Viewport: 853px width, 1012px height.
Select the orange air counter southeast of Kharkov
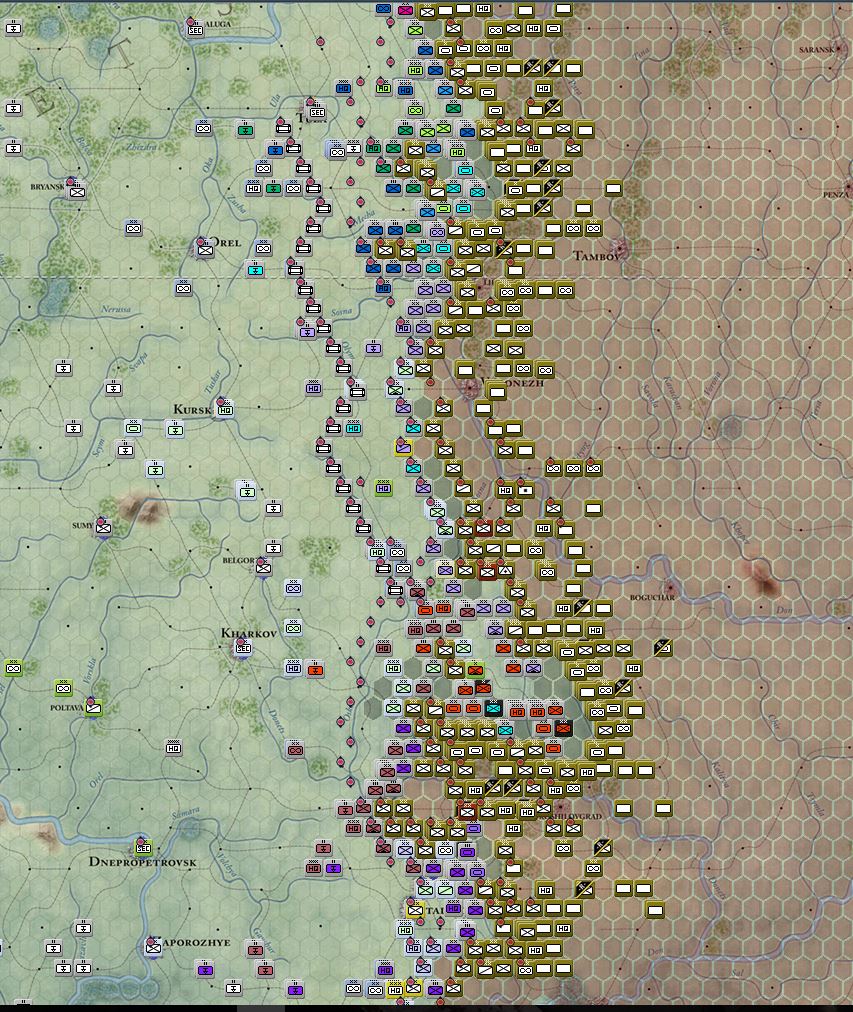(x=315, y=669)
